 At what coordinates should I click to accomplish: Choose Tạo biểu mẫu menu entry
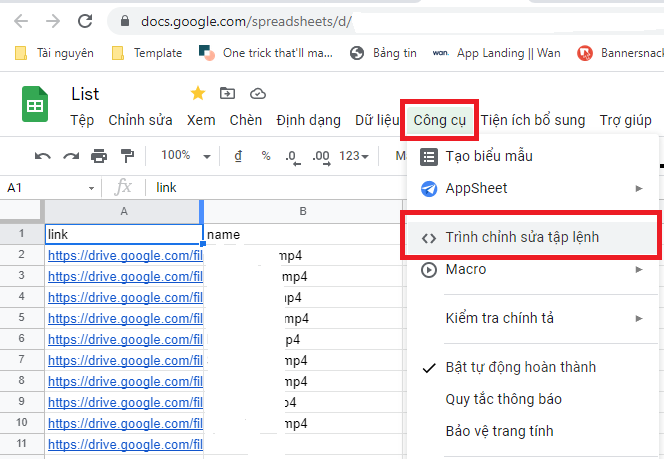[x=489, y=156]
